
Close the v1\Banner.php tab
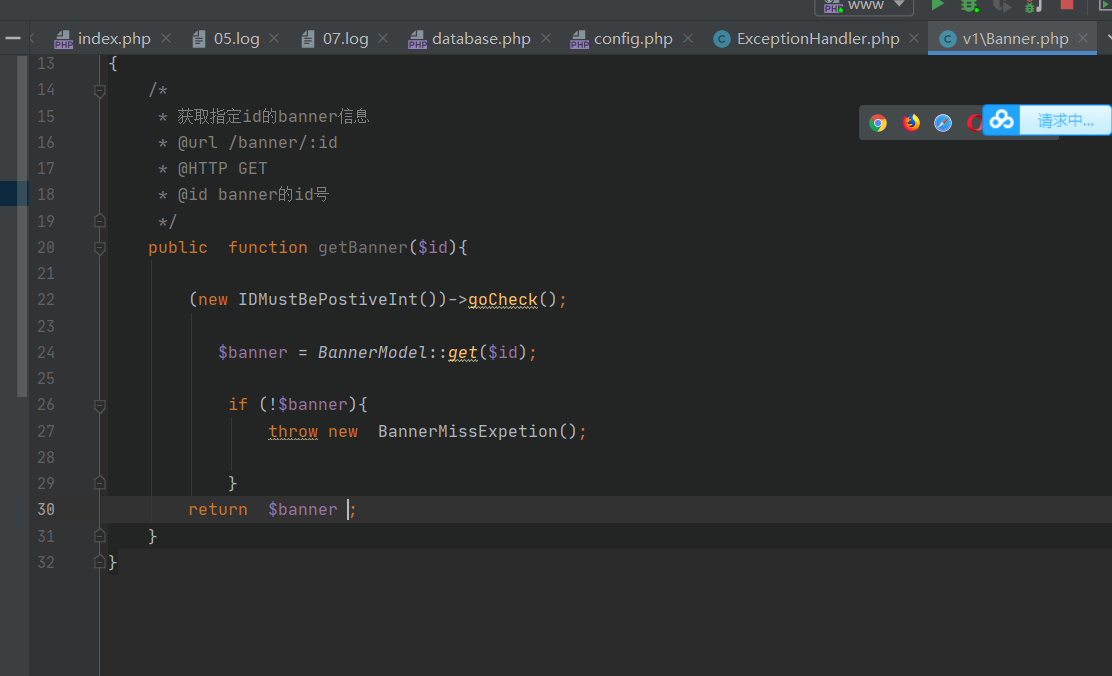click(1083, 38)
